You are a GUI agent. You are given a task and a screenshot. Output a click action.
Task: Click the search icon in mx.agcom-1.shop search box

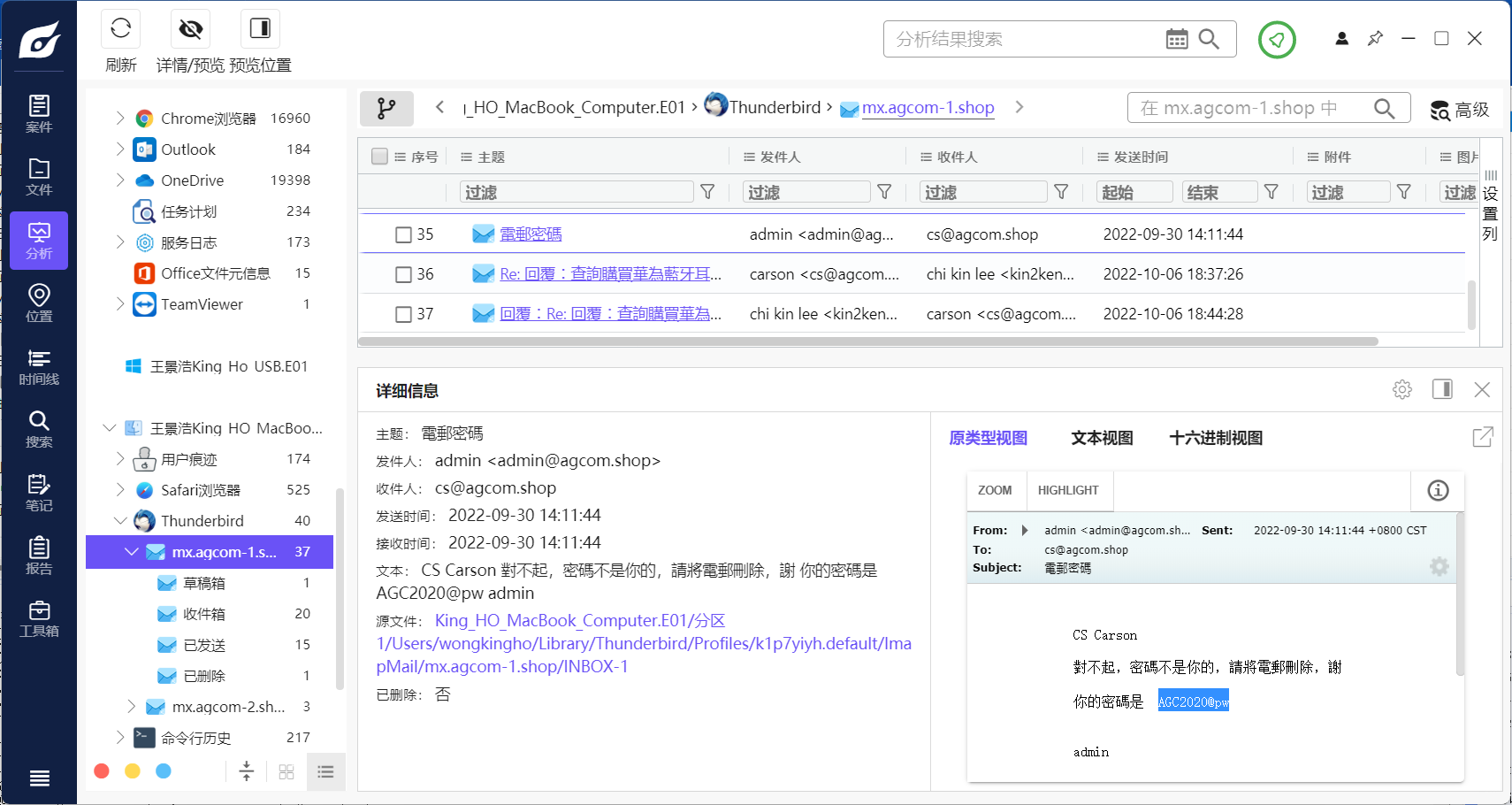1384,108
